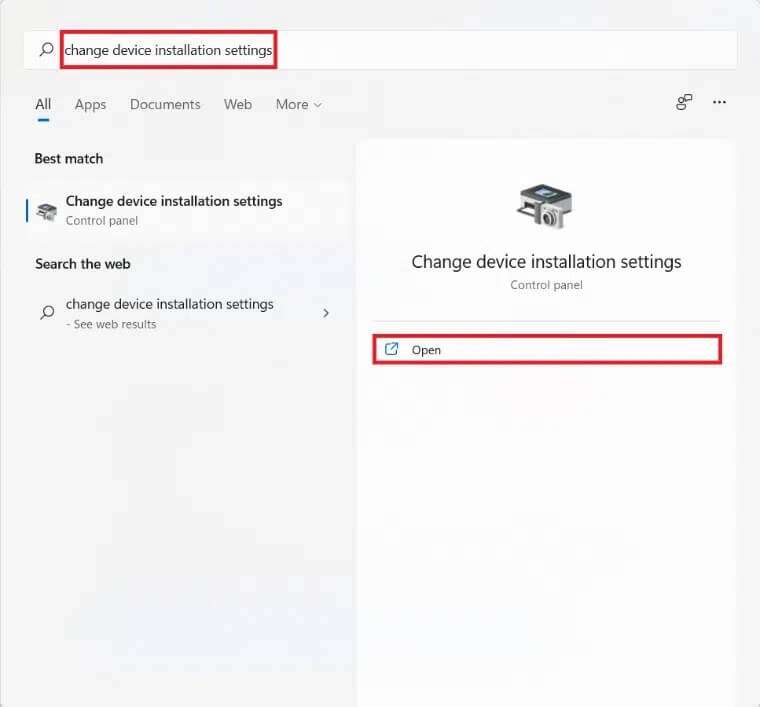The image size is (760, 707).
Task: Click the Open external-link icon
Action: tap(391, 349)
